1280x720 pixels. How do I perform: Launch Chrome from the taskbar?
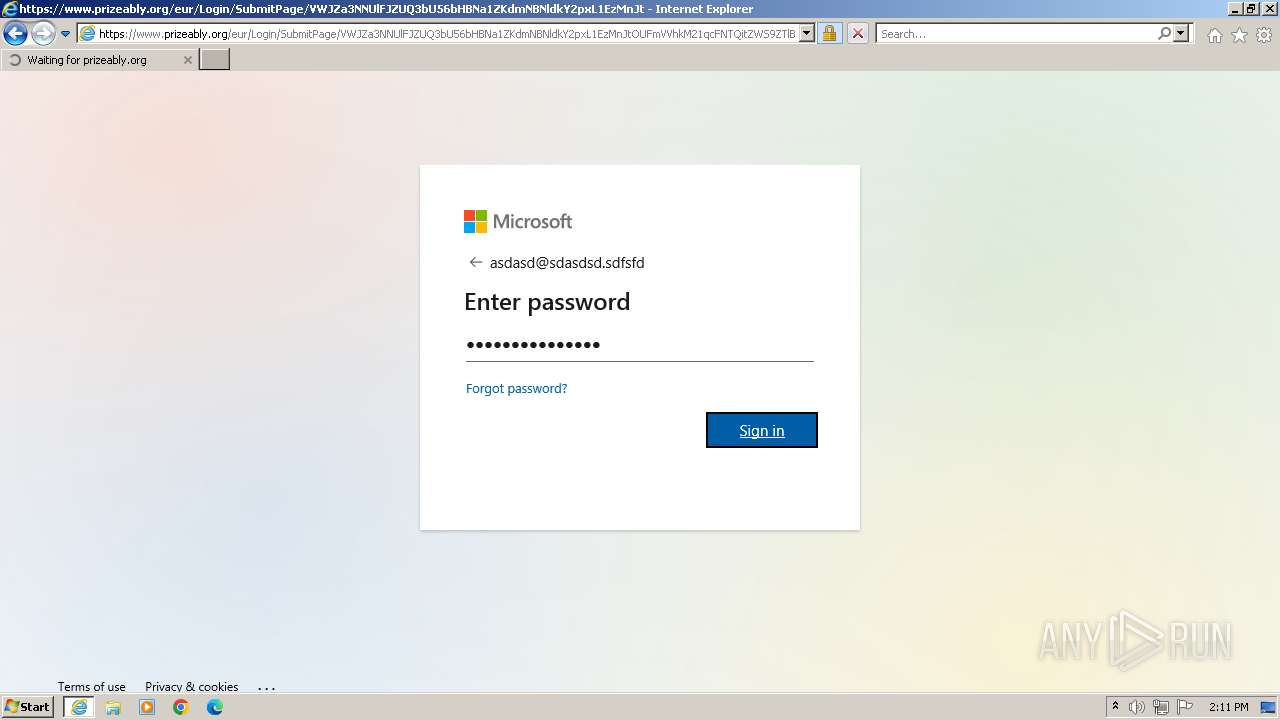[181, 707]
